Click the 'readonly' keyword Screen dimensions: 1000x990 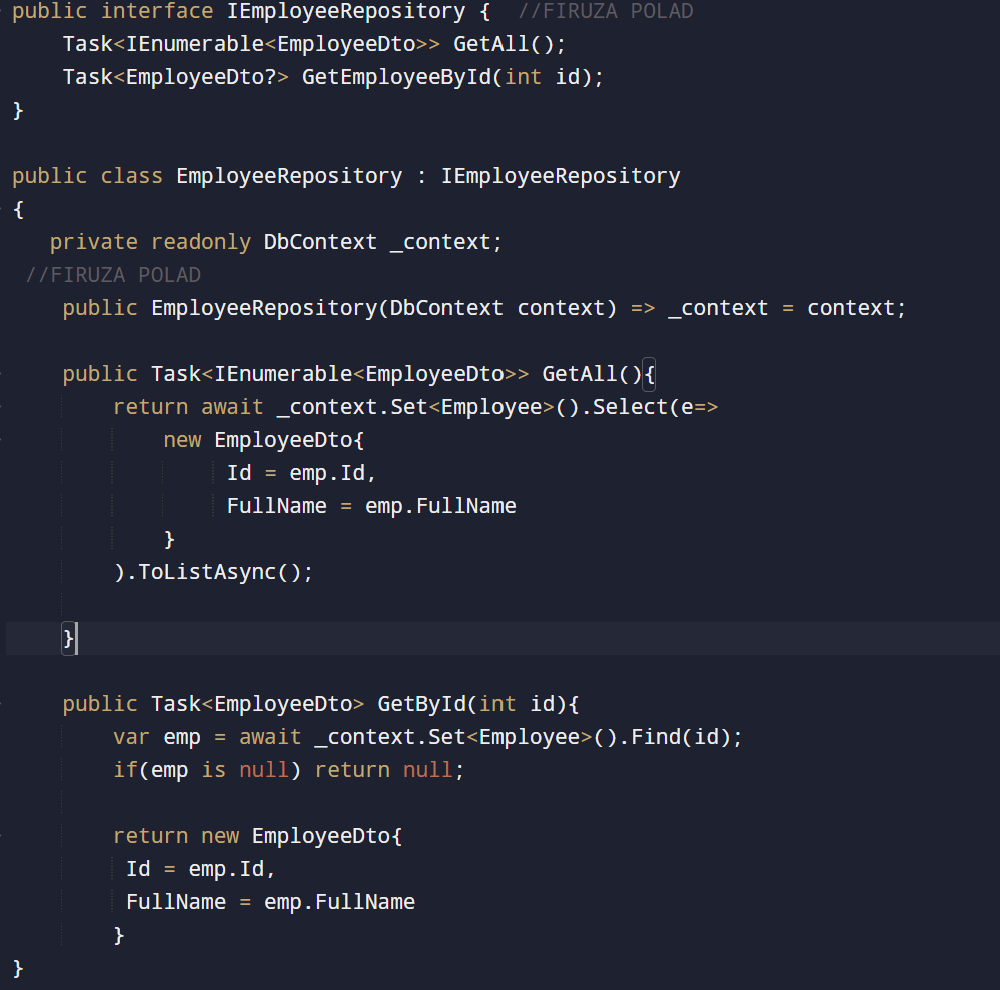tap(201, 242)
